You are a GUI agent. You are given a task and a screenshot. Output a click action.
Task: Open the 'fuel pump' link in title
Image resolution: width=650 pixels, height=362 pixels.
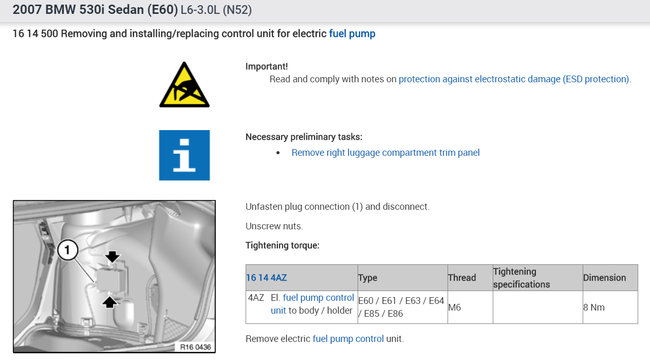click(x=352, y=34)
